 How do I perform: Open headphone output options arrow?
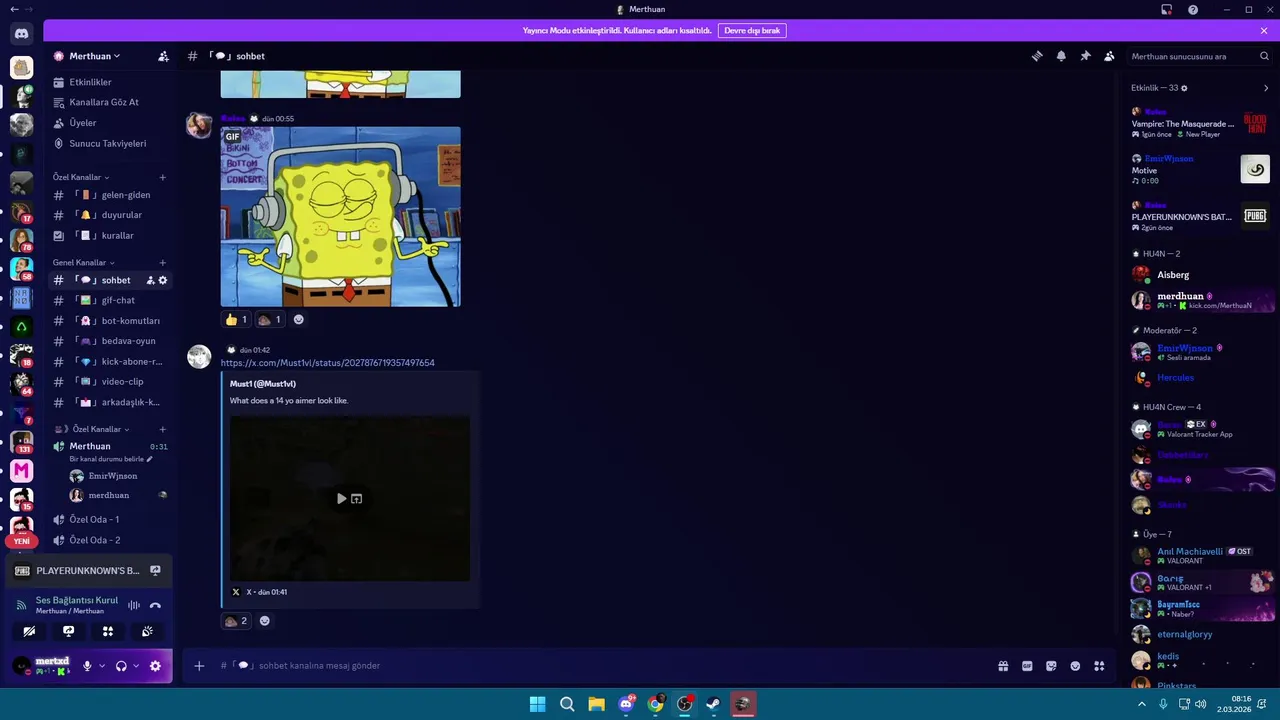coord(136,666)
